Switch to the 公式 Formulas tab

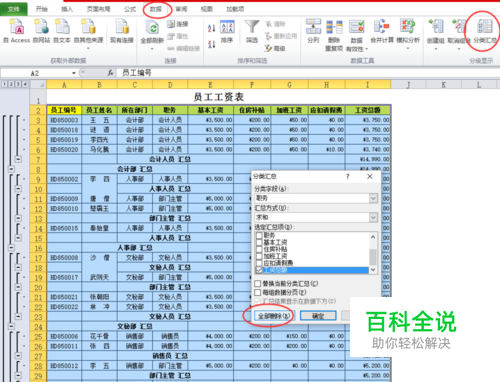130,9
